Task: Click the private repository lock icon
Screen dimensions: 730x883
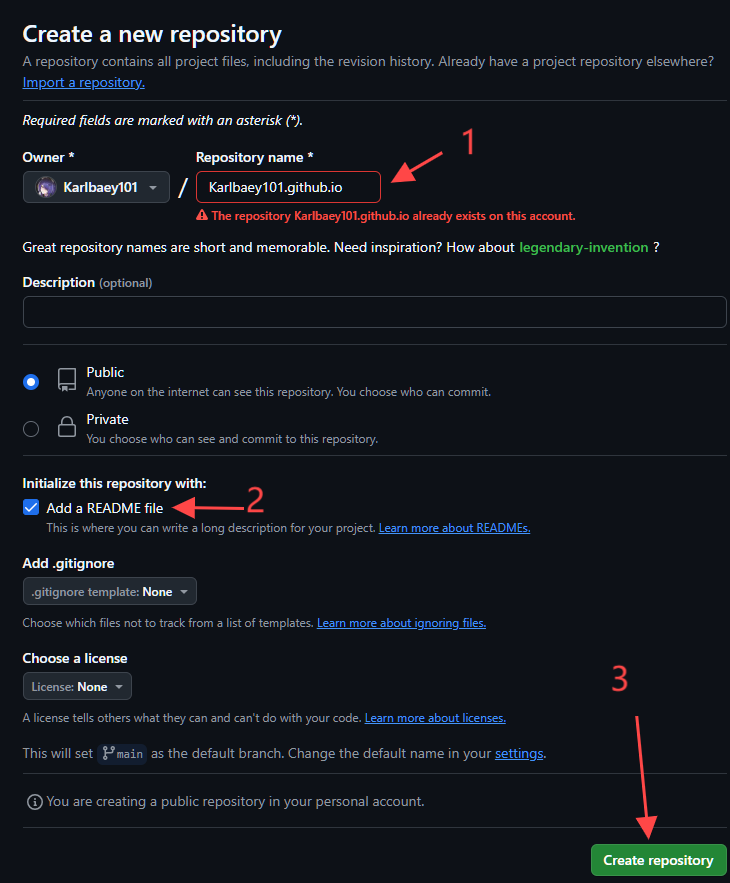Action: tap(67, 427)
